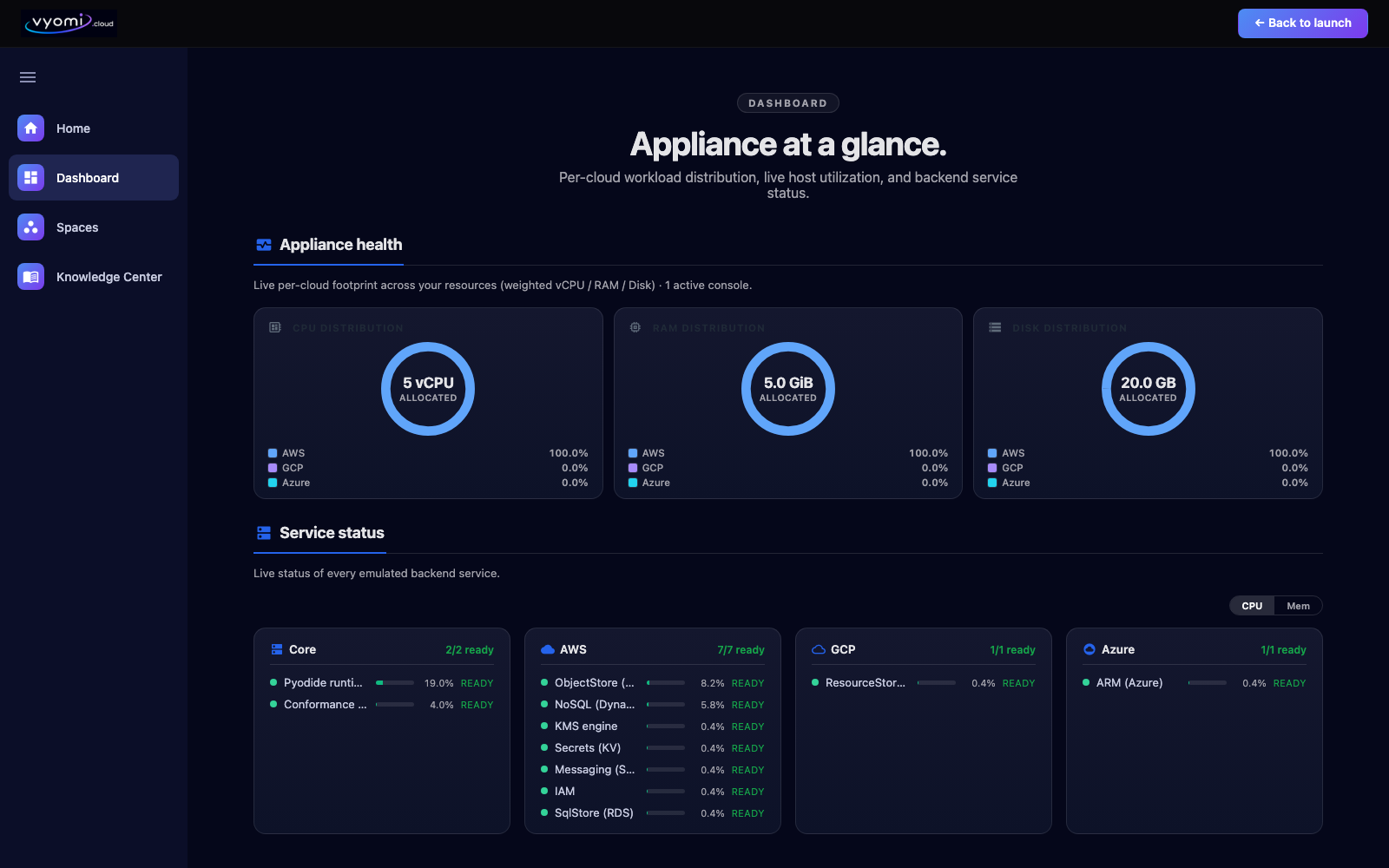Click the 2/2 ready Core status
Image resolution: width=1389 pixels, height=868 pixels.
[470, 650]
